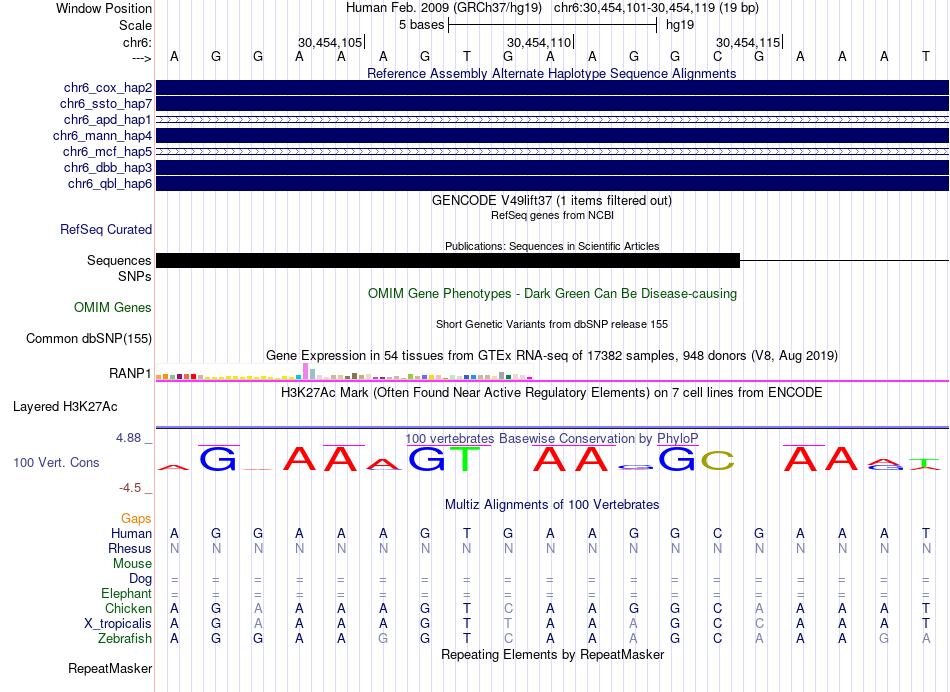Screen dimensions: 950x692
Task: Click the GENCODE V49lift37 track title
Action: tap(552, 201)
